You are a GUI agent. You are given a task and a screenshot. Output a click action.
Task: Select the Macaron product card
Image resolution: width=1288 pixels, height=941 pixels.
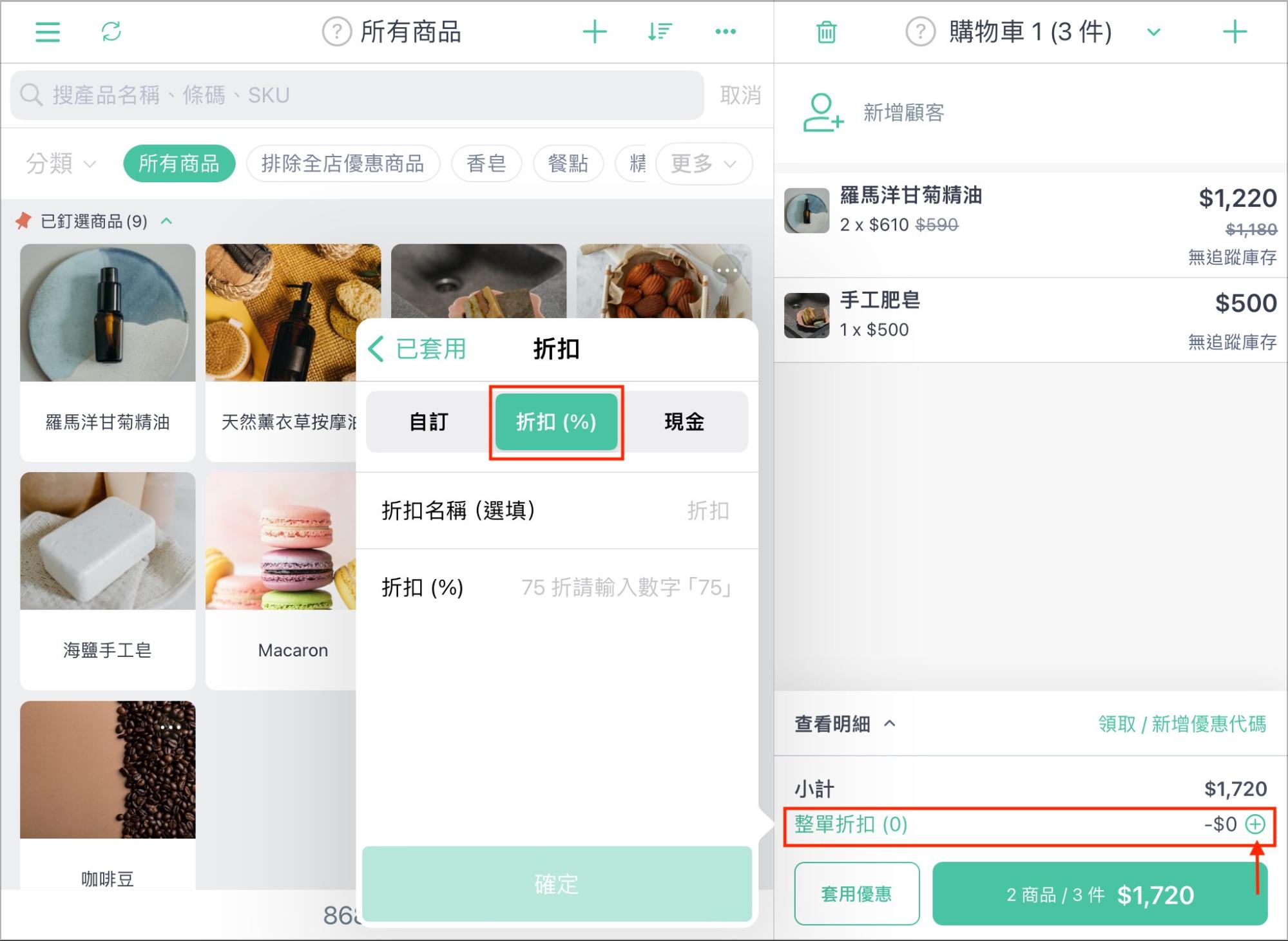pyautogui.click(x=281, y=580)
